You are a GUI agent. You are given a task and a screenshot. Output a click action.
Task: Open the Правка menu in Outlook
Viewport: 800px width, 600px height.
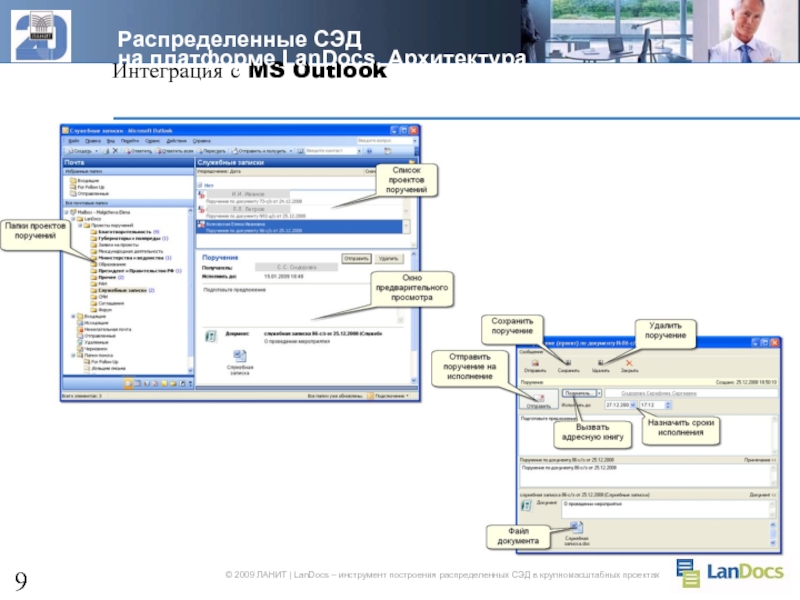(x=93, y=141)
